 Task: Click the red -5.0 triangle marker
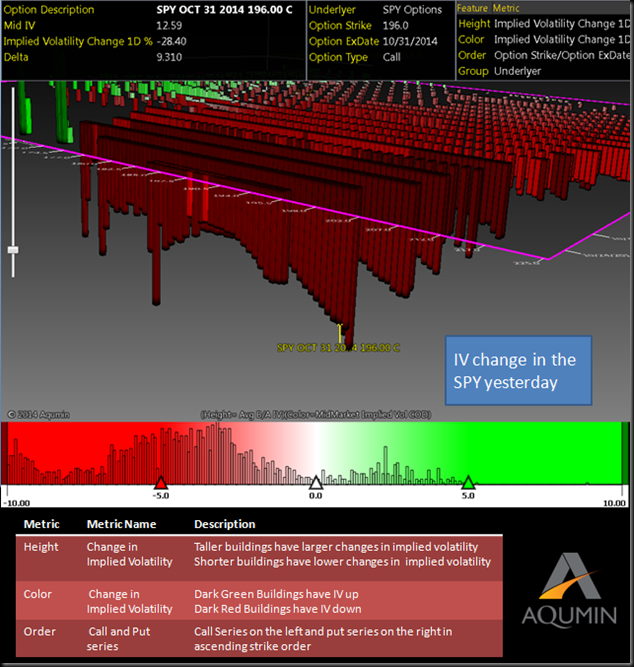click(x=161, y=482)
